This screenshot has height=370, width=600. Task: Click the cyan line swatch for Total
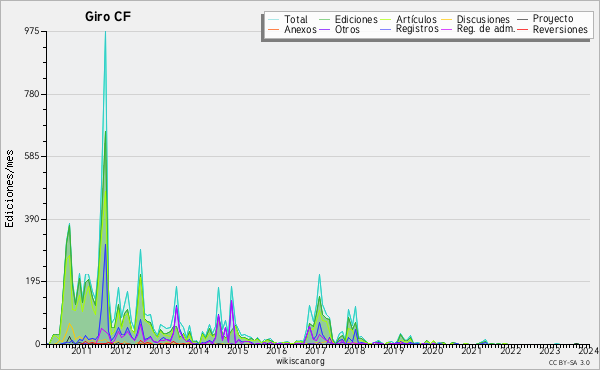(274, 20)
